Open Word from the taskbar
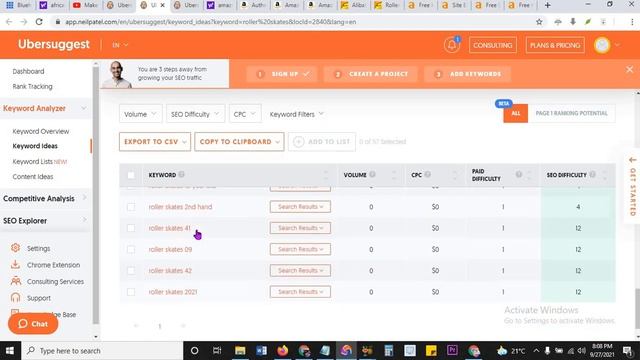This screenshot has width=640, height=360. click(261, 351)
